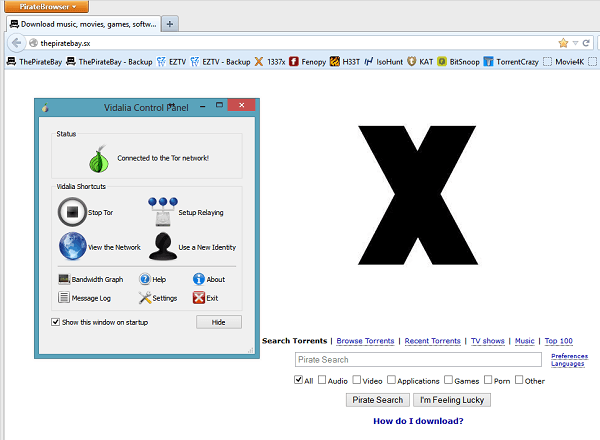Click the How do I download? link
This screenshot has height=440, width=600.
(418, 421)
